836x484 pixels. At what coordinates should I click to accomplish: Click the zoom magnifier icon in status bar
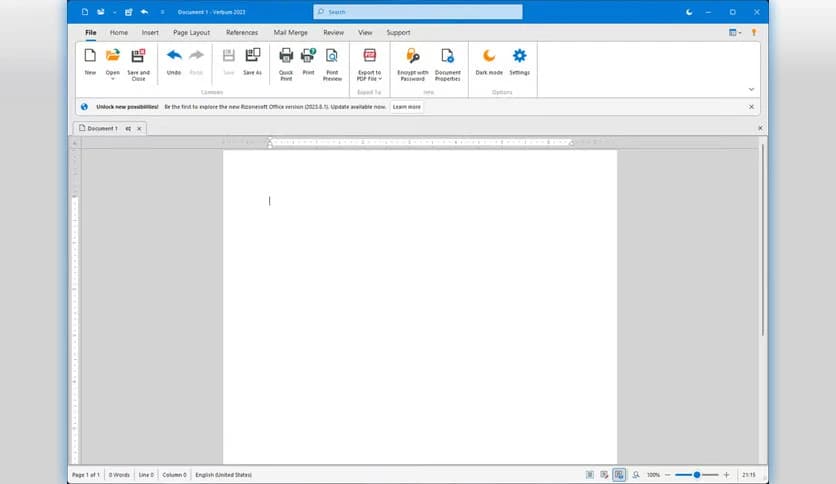coord(636,474)
